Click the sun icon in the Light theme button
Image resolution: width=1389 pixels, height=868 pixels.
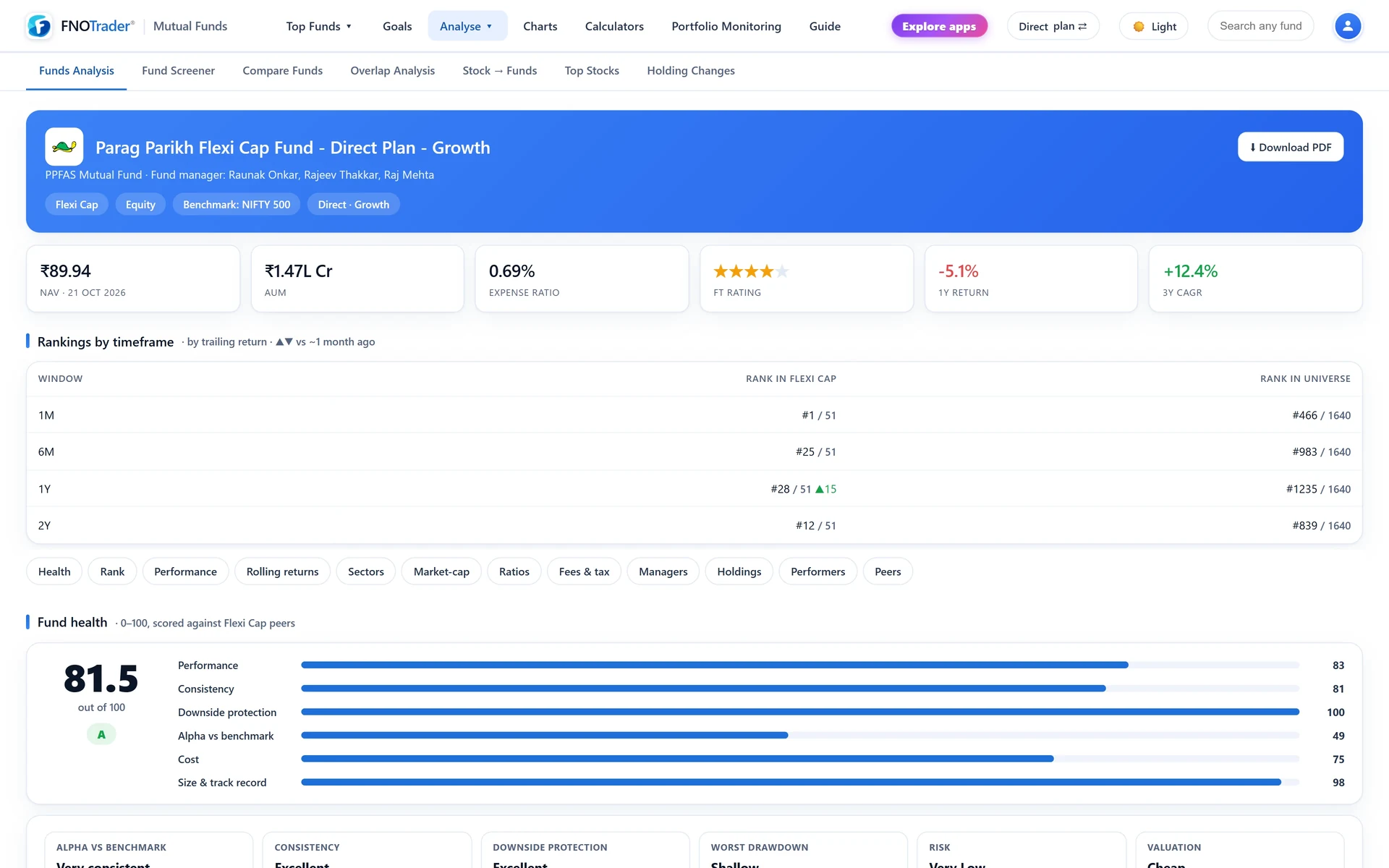(x=1139, y=27)
